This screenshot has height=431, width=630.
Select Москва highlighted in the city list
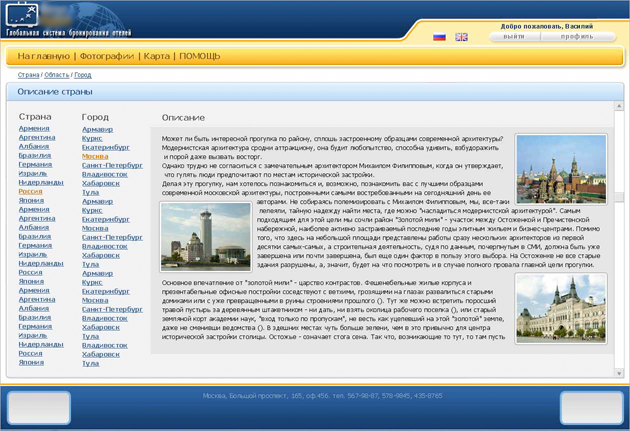tap(95, 156)
